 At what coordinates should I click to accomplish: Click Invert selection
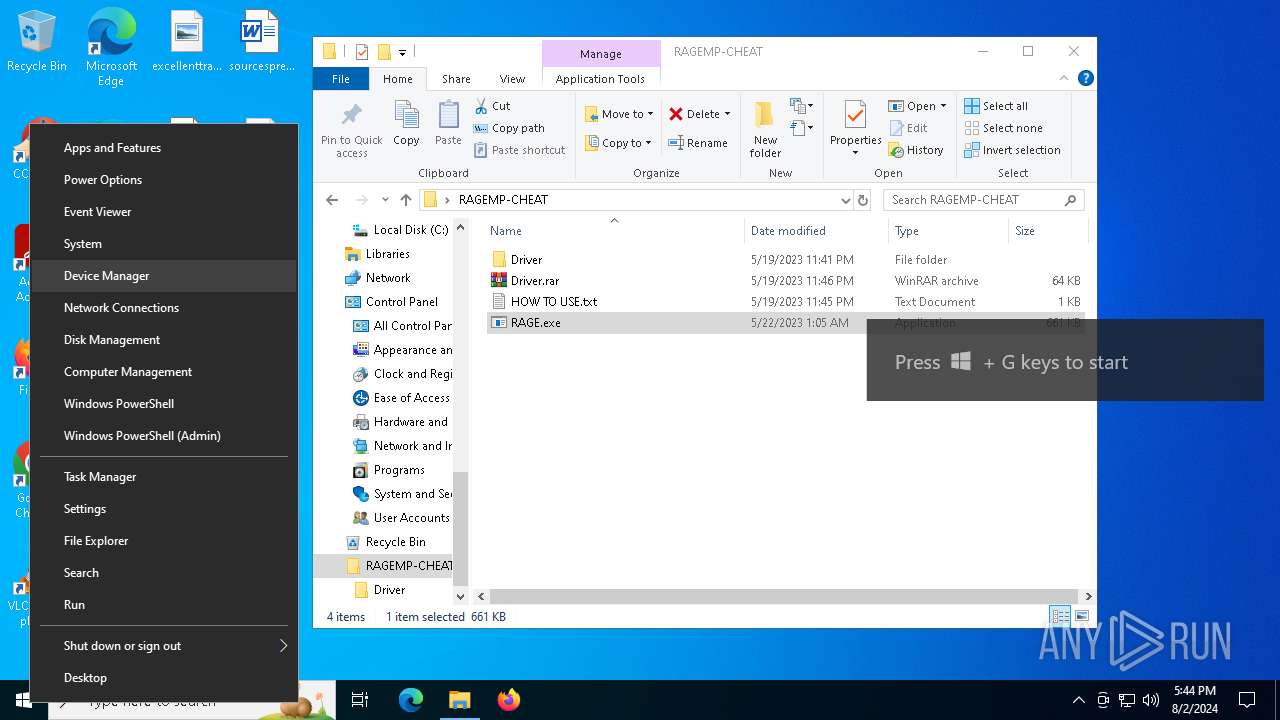(1012, 150)
